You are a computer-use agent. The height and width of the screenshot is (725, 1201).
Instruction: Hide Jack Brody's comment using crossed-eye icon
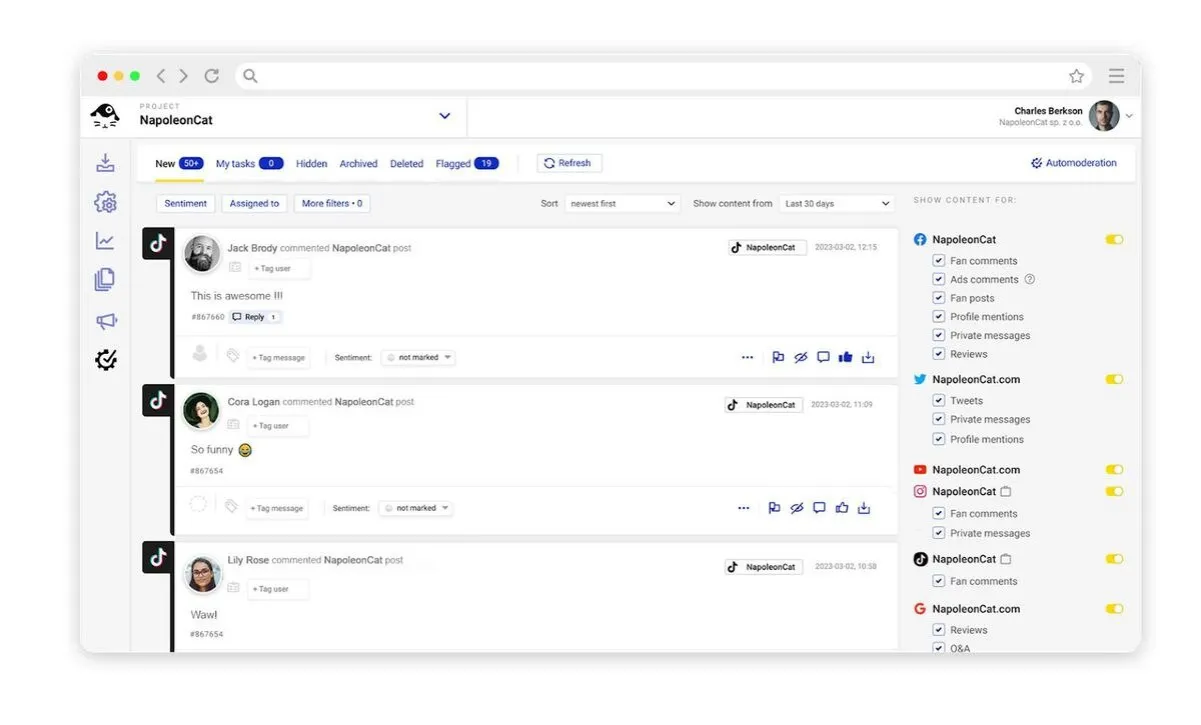[x=800, y=357]
